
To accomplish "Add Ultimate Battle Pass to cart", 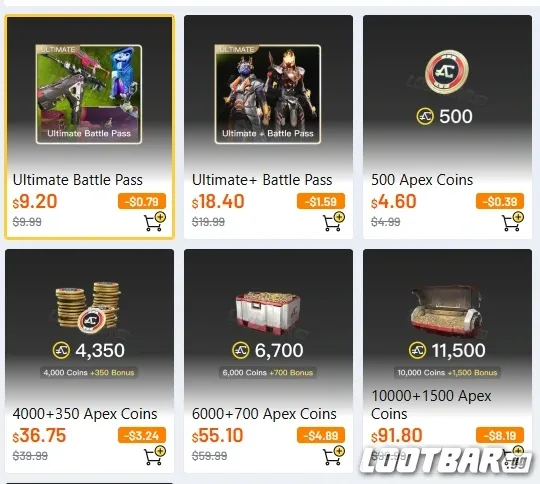I will click(155, 222).
